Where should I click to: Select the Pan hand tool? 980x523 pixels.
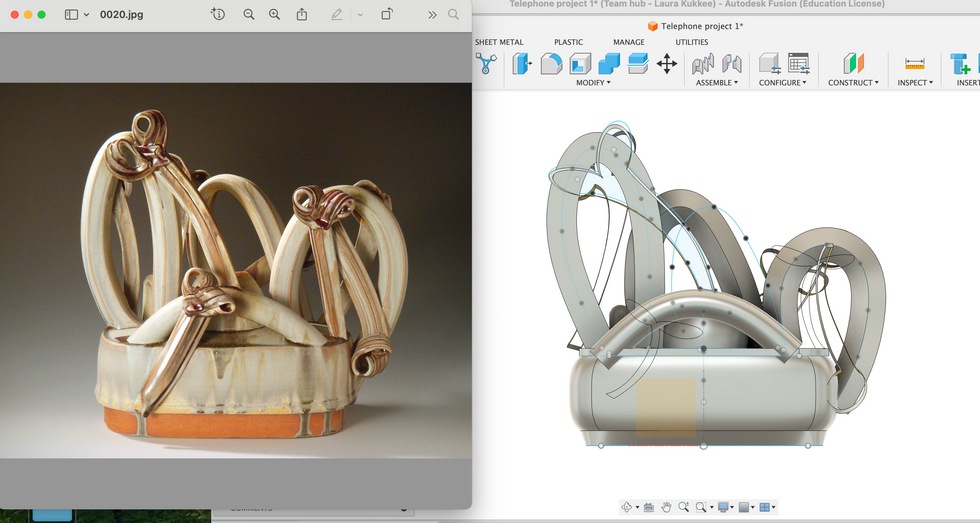point(666,507)
